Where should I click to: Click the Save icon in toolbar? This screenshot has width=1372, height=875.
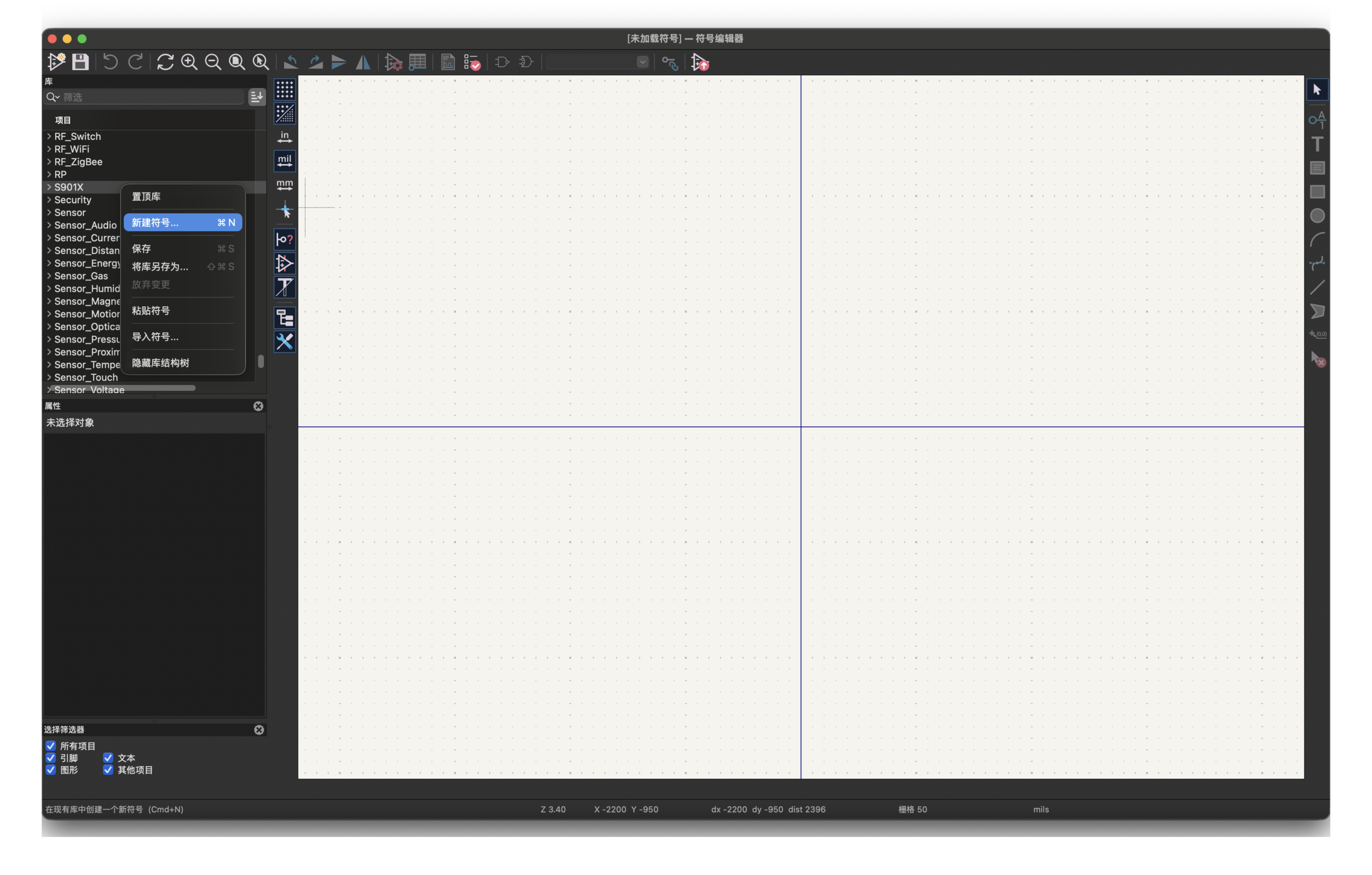coord(80,62)
